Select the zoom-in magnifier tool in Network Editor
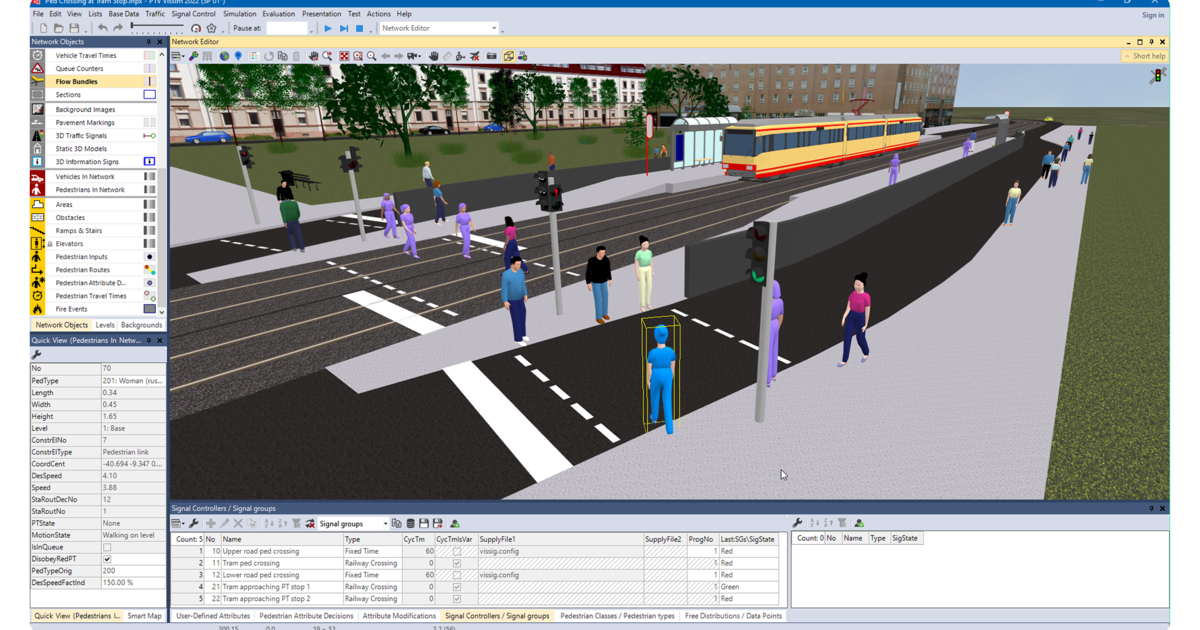Image resolution: width=1200 pixels, height=630 pixels. click(x=370, y=56)
